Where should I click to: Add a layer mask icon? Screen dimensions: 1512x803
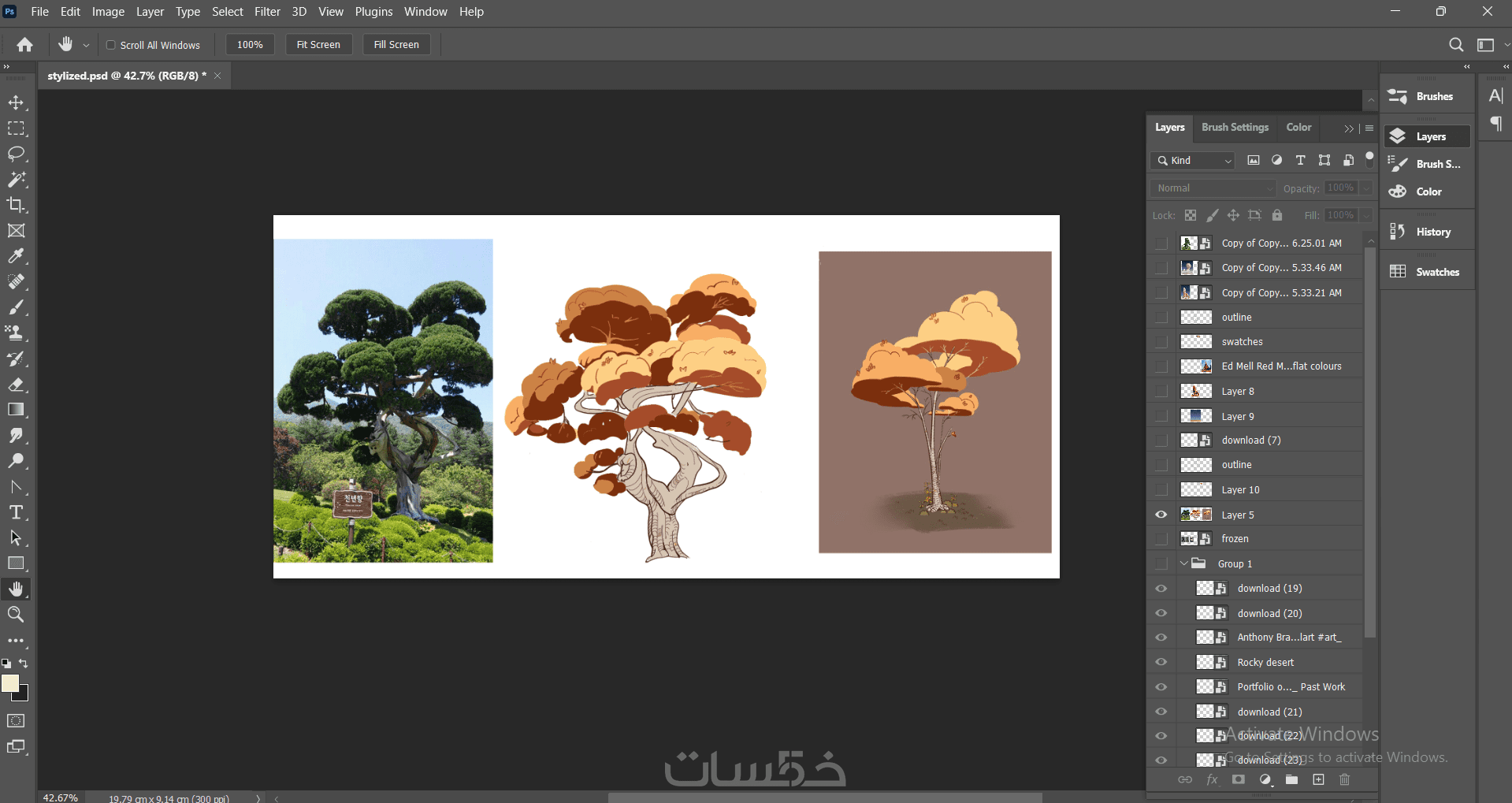(1239, 779)
